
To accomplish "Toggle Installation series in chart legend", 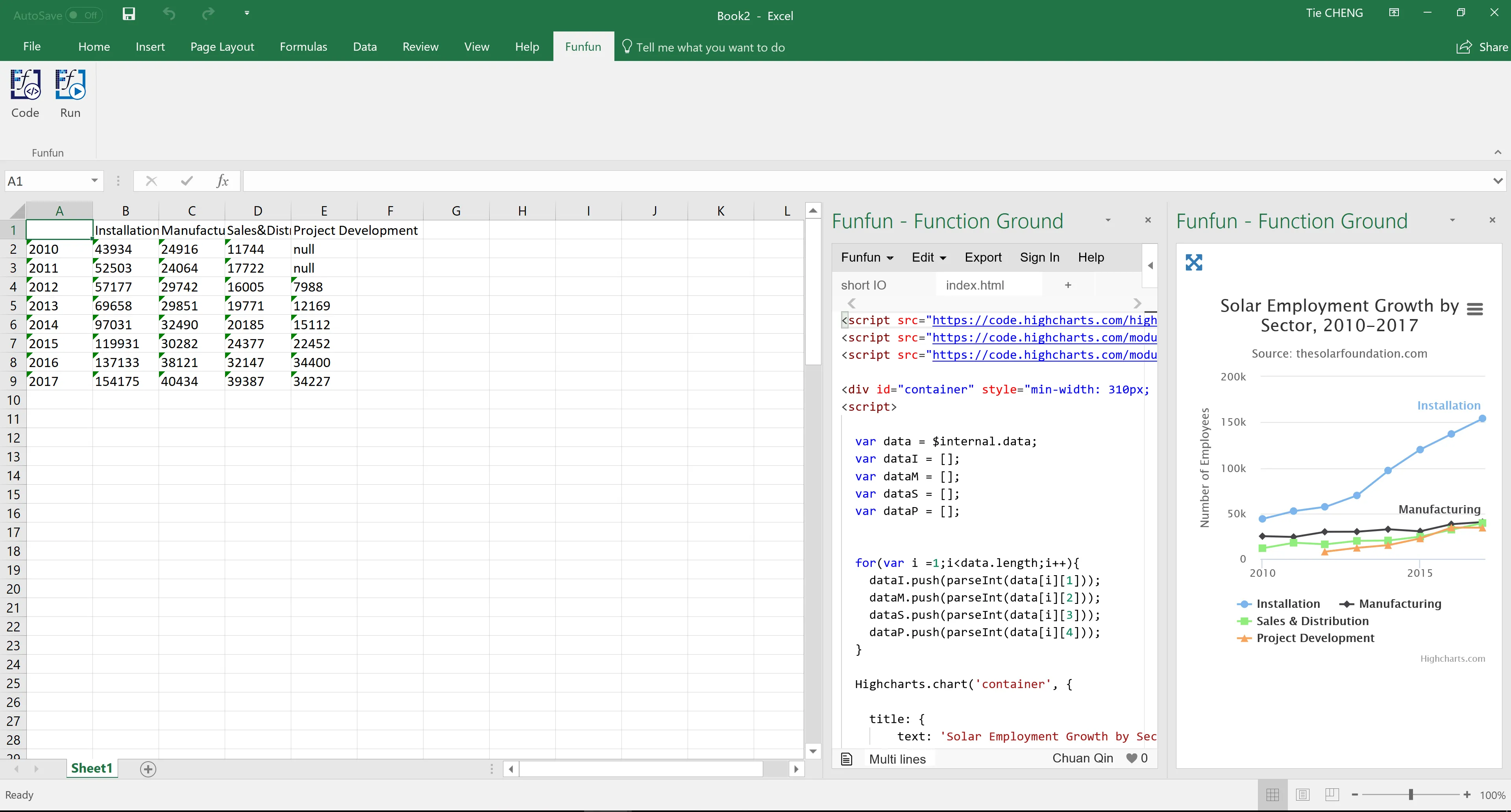I will pos(1287,604).
